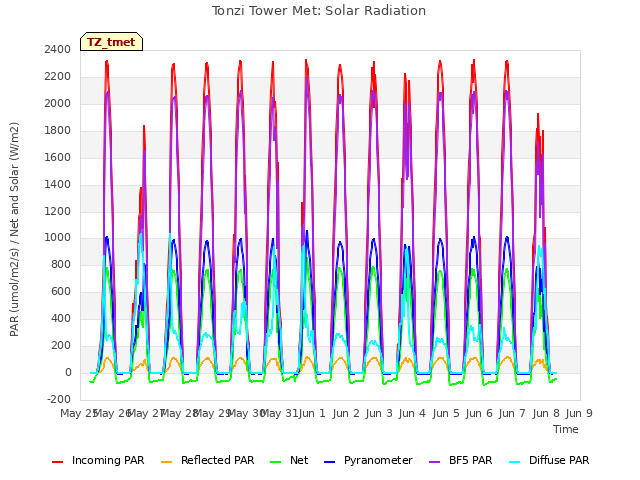Click the Jun 9 x-axis date label

pyautogui.click(x=579, y=413)
